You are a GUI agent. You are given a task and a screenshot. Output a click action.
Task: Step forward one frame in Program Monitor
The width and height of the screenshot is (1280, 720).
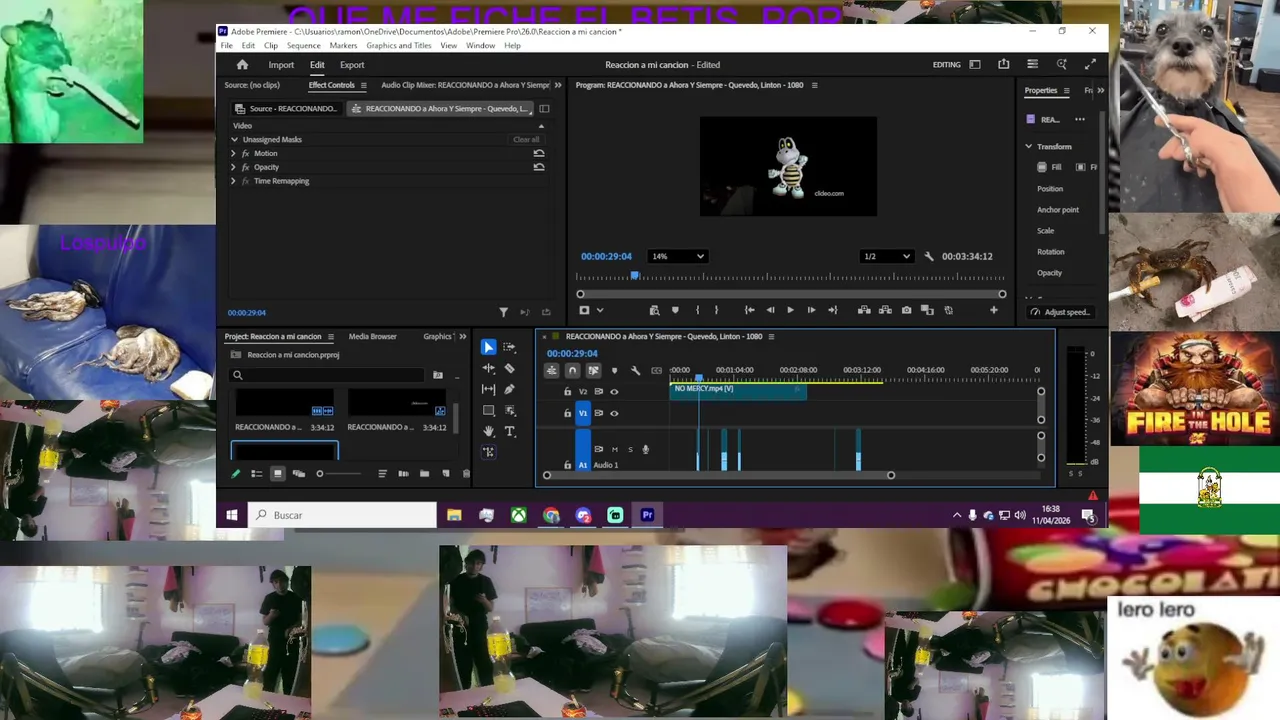click(811, 310)
